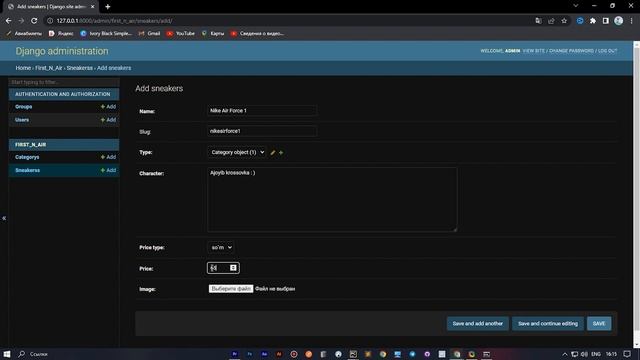
Task: Open the Users link in sidebar
Action: (x=22, y=120)
